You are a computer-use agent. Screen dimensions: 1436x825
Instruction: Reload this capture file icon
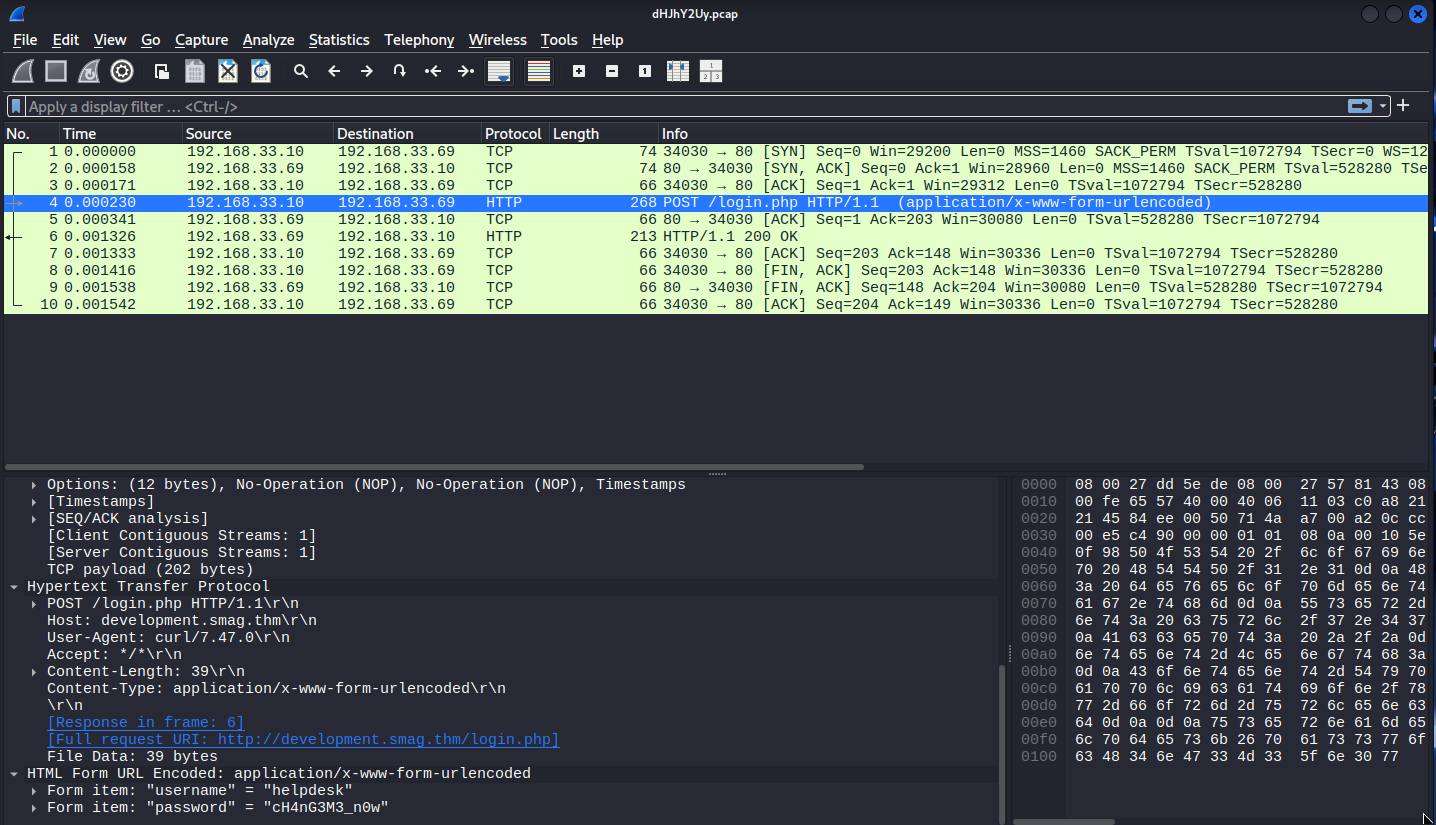click(x=261, y=71)
